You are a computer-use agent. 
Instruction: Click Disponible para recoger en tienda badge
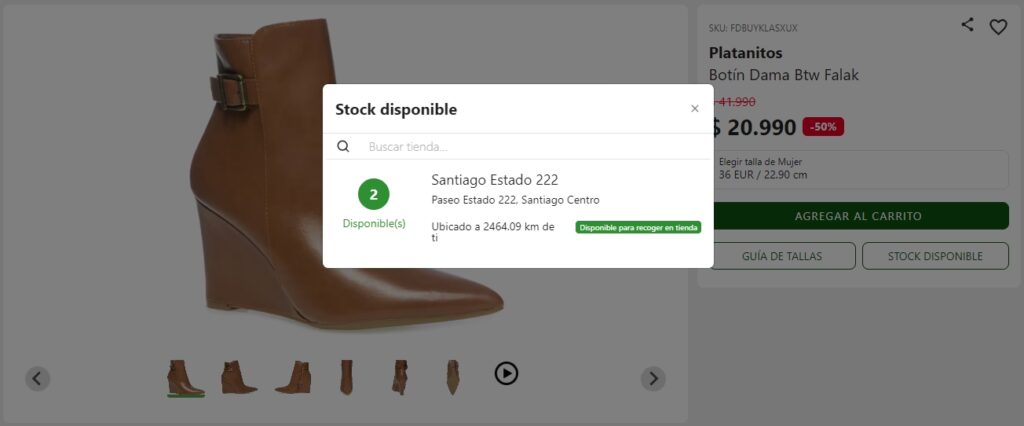coord(638,227)
